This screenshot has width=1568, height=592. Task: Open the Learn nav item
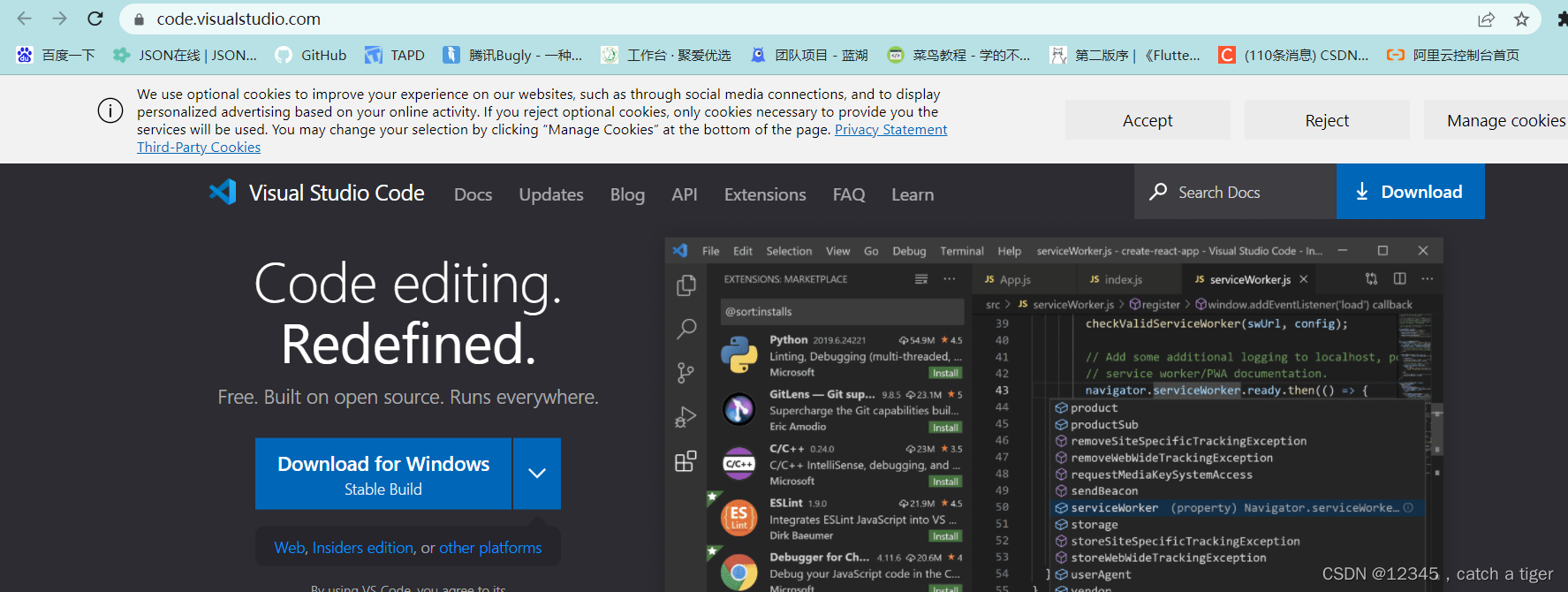pyautogui.click(x=913, y=194)
